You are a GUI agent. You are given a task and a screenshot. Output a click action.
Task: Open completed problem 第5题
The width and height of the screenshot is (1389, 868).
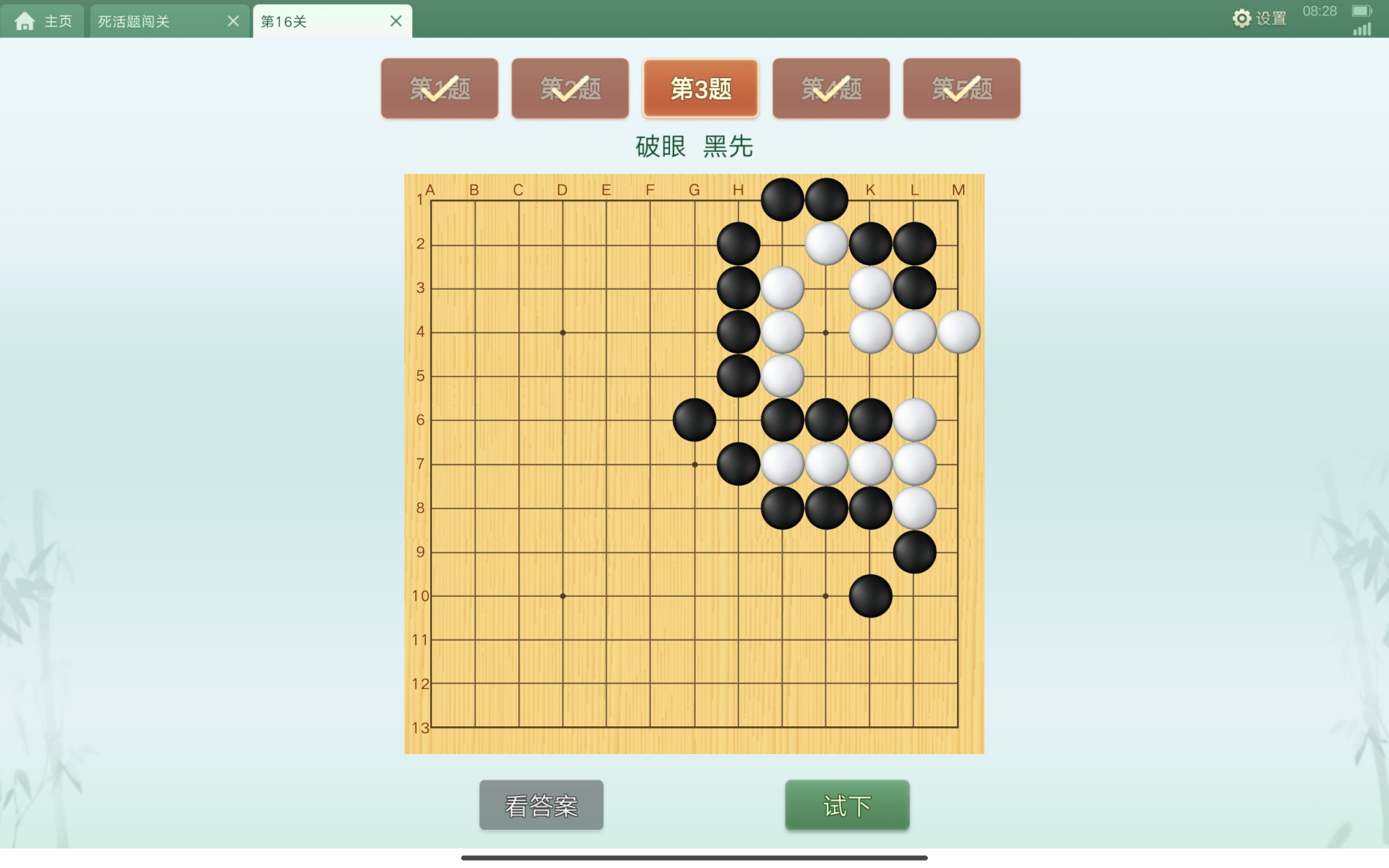pyautogui.click(x=962, y=88)
